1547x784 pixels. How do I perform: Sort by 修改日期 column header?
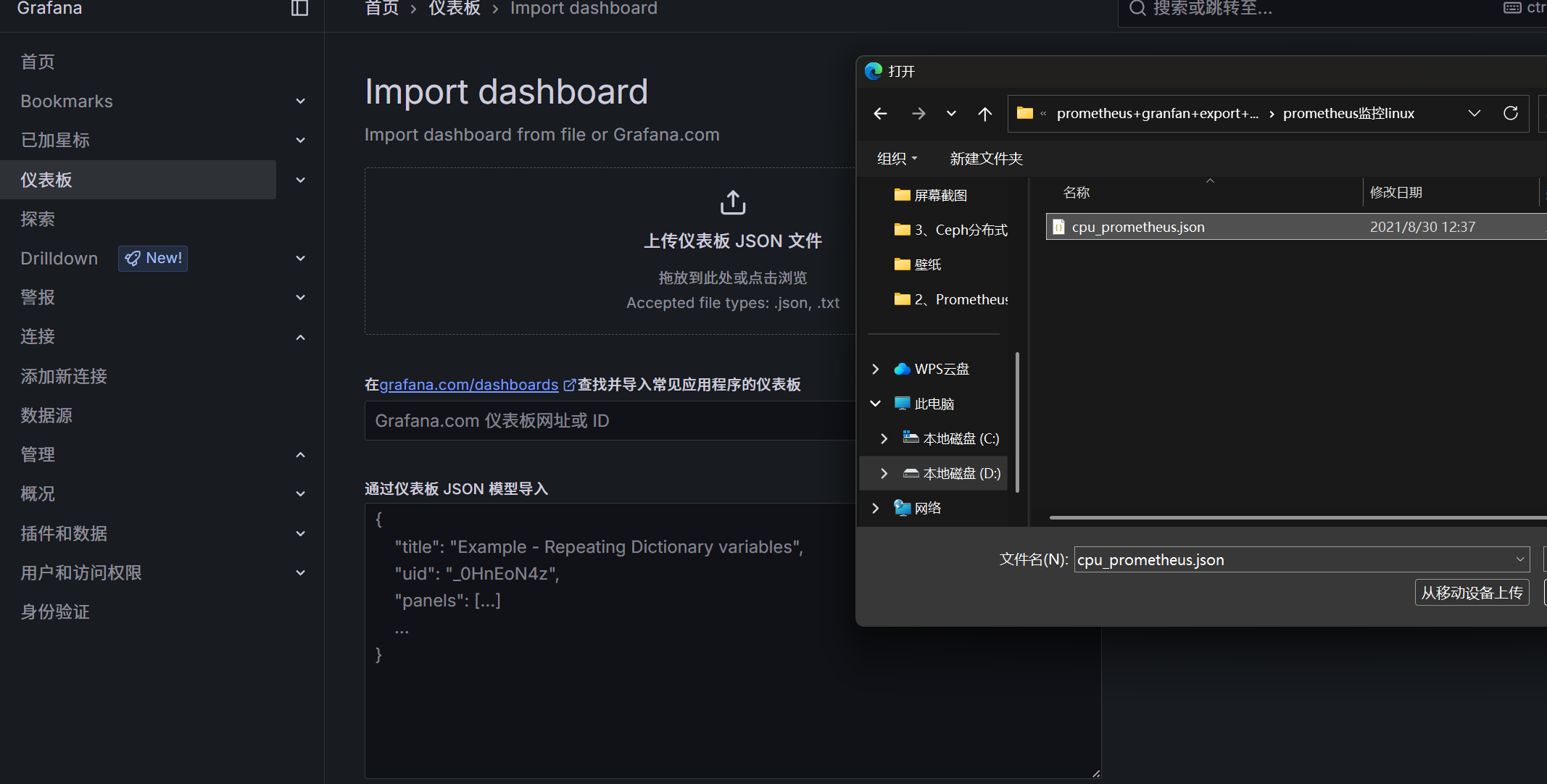(1395, 193)
